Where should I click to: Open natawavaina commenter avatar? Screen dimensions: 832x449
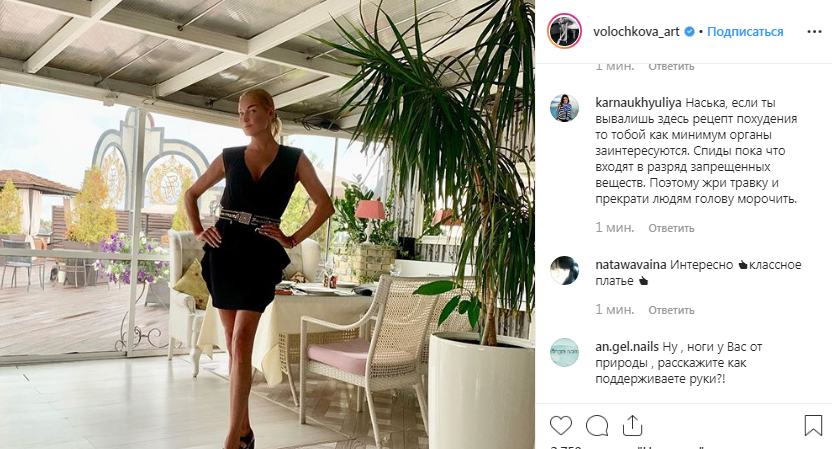click(565, 270)
